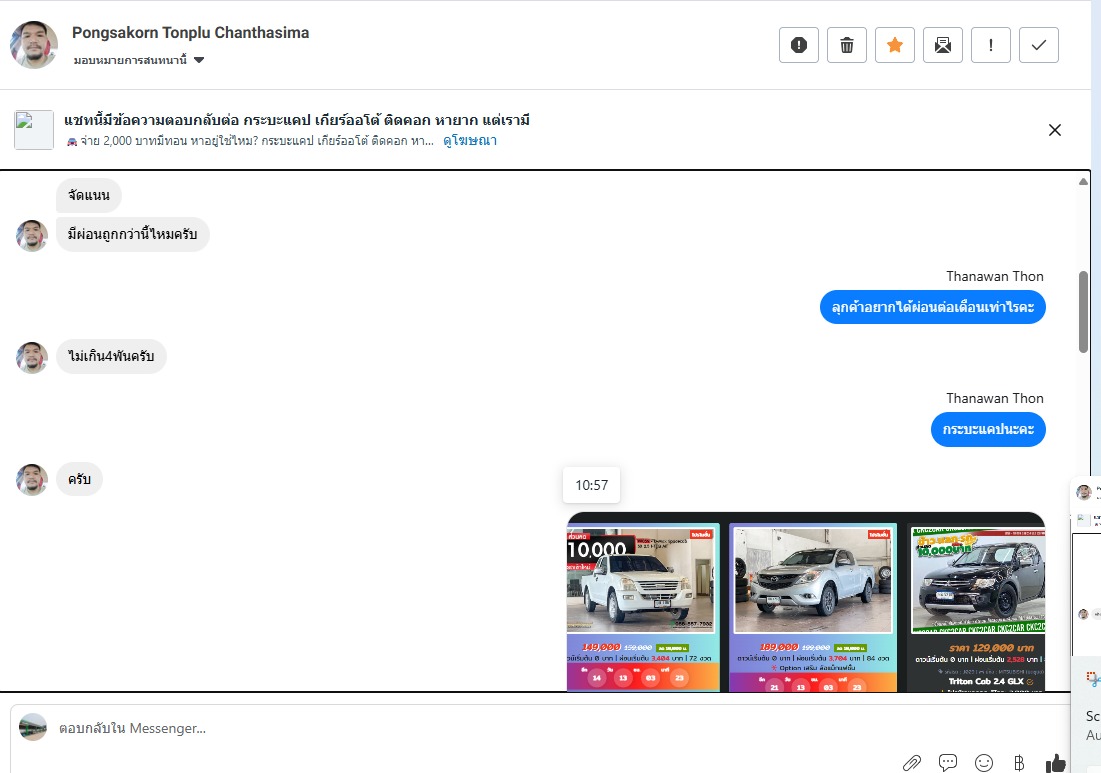The image size is (1101, 773).
Task: Select the blue reply กระบะแคปนะคะ
Action: pyautogui.click(x=988, y=429)
